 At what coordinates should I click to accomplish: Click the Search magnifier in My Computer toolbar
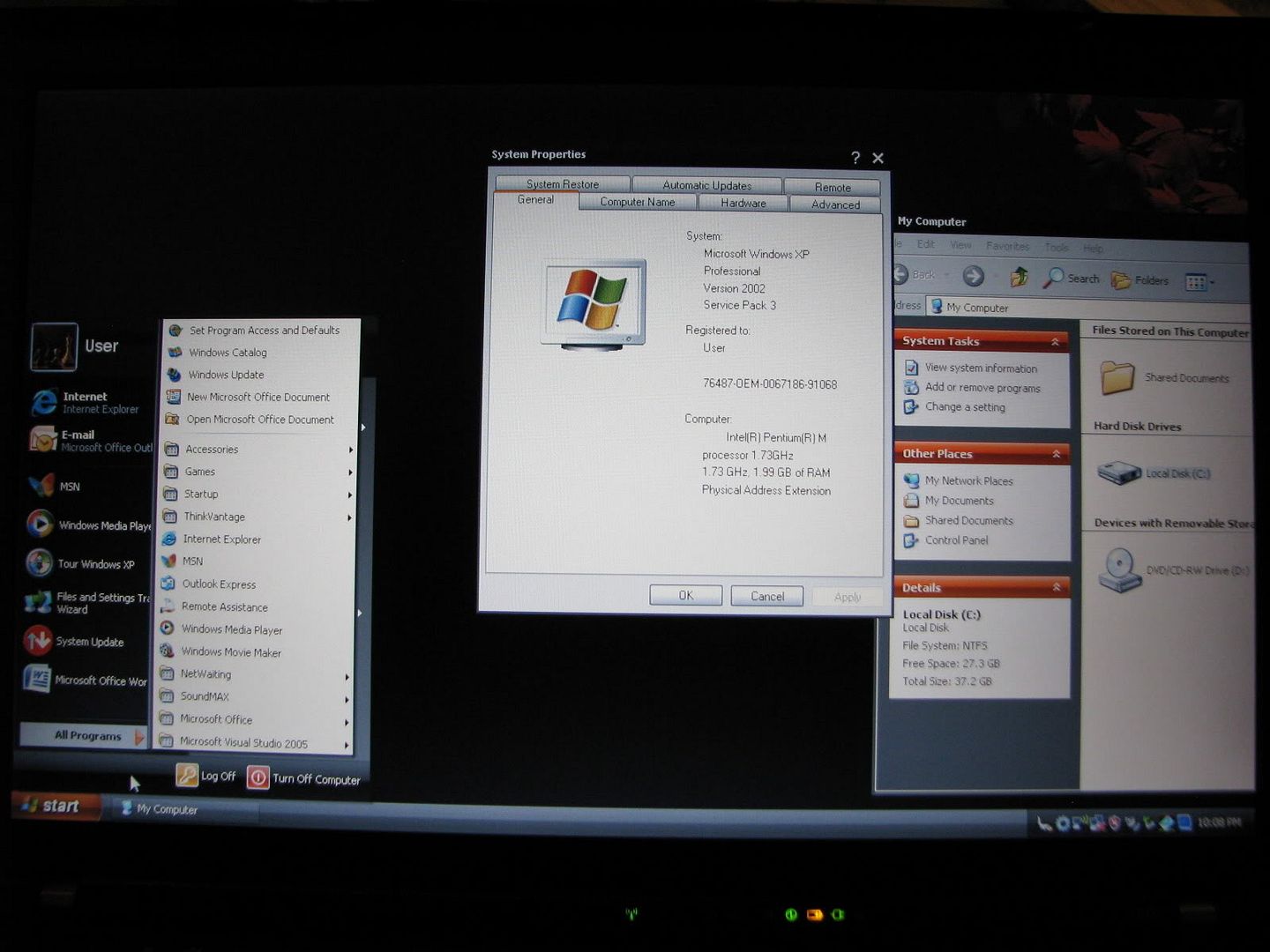[1053, 279]
